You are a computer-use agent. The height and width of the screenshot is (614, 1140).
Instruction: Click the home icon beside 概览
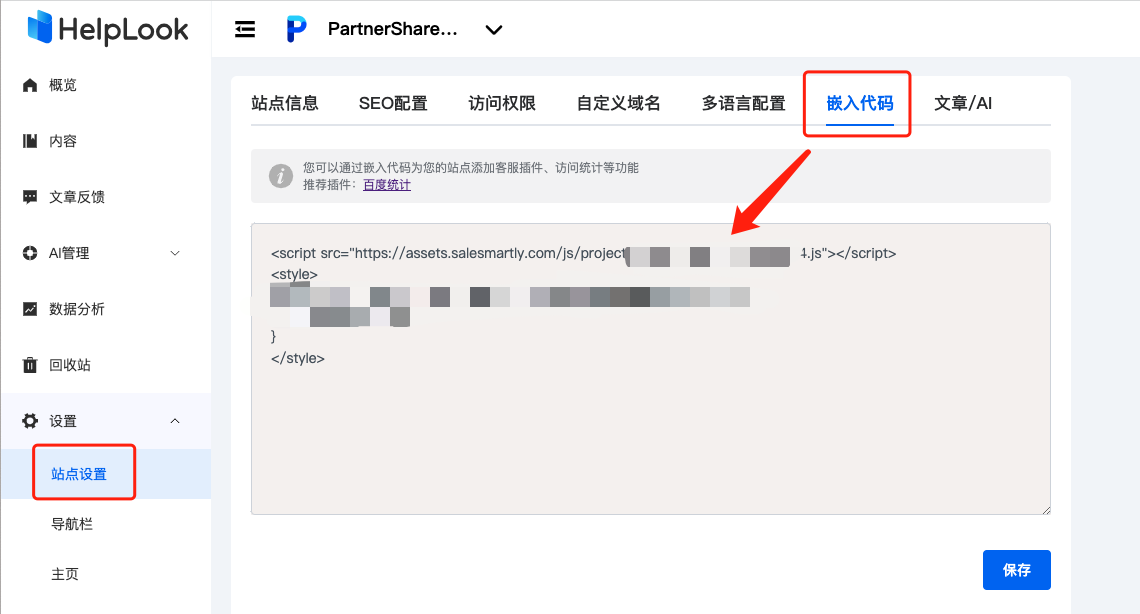point(30,85)
